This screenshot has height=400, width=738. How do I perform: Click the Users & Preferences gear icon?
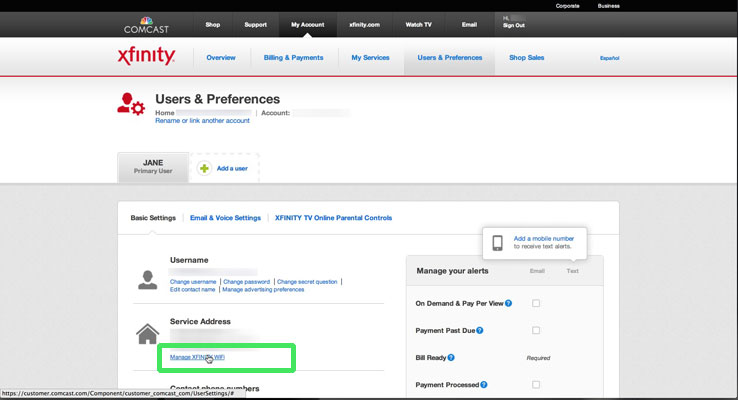(130, 104)
